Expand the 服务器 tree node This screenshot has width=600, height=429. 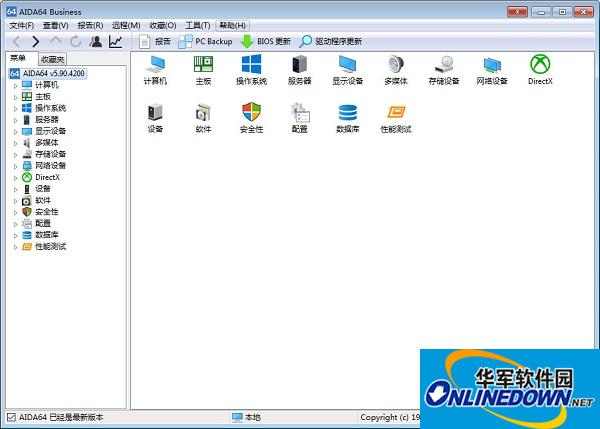point(16,120)
